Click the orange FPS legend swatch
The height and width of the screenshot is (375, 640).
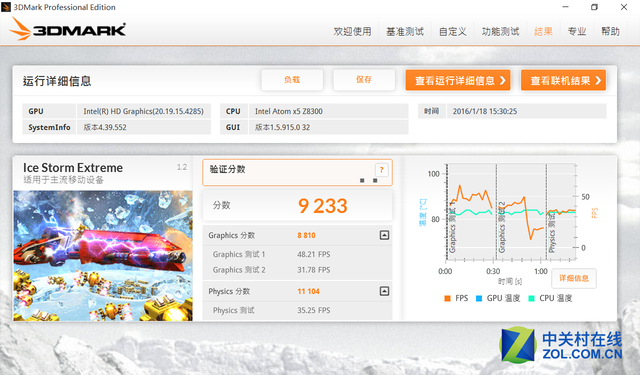click(x=447, y=298)
